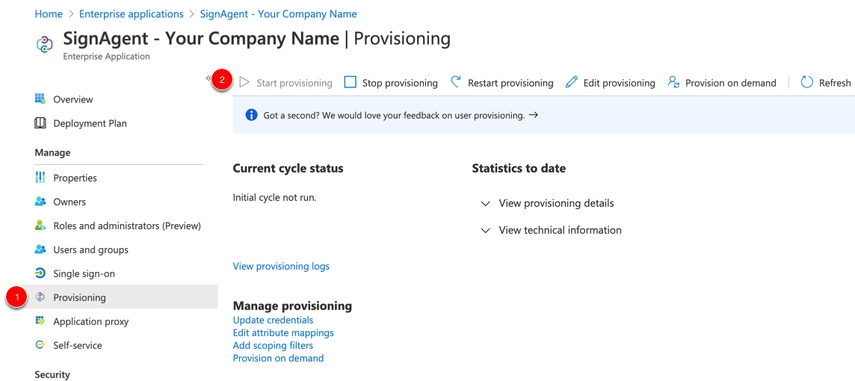Click Refresh toolbar button
The image size is (855, 381).
tap(826, 83)
